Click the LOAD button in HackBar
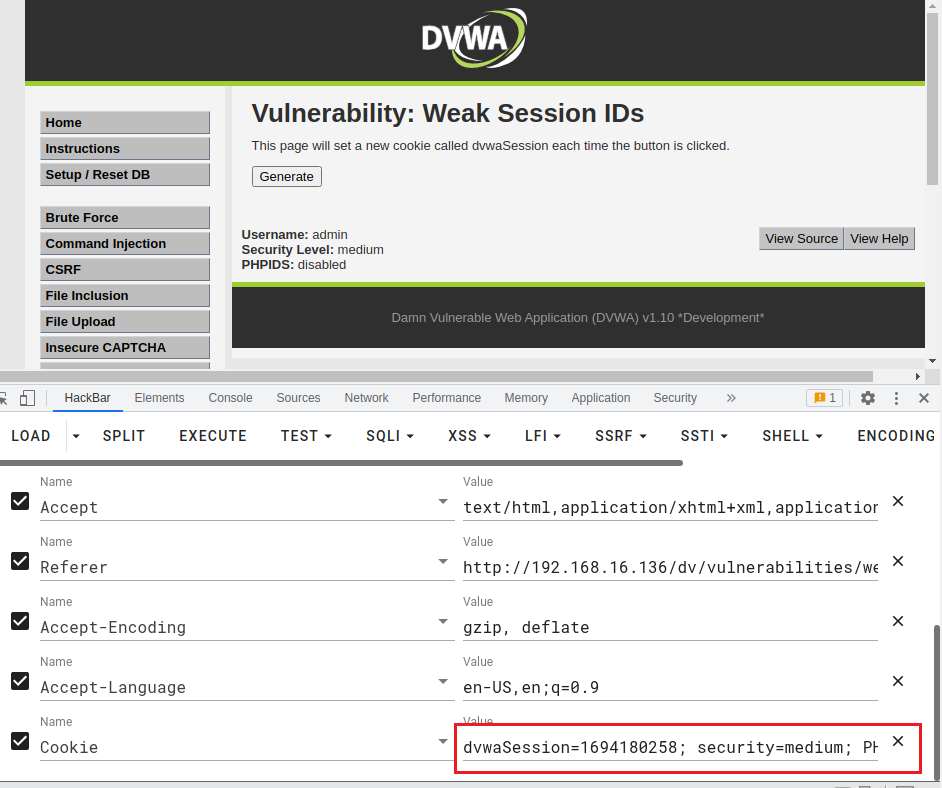The image size is (942, 788). 31,436
